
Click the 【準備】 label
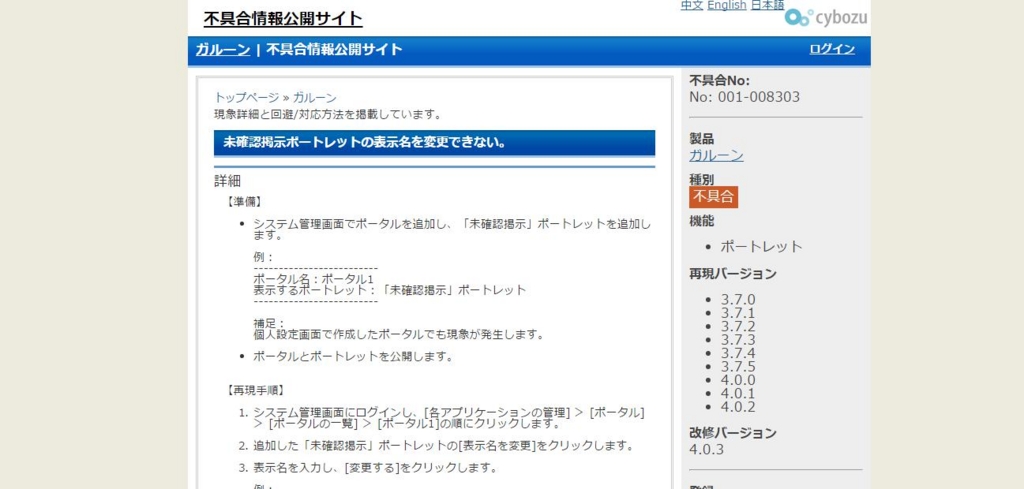pyautogui.click(x=244, y=202)
